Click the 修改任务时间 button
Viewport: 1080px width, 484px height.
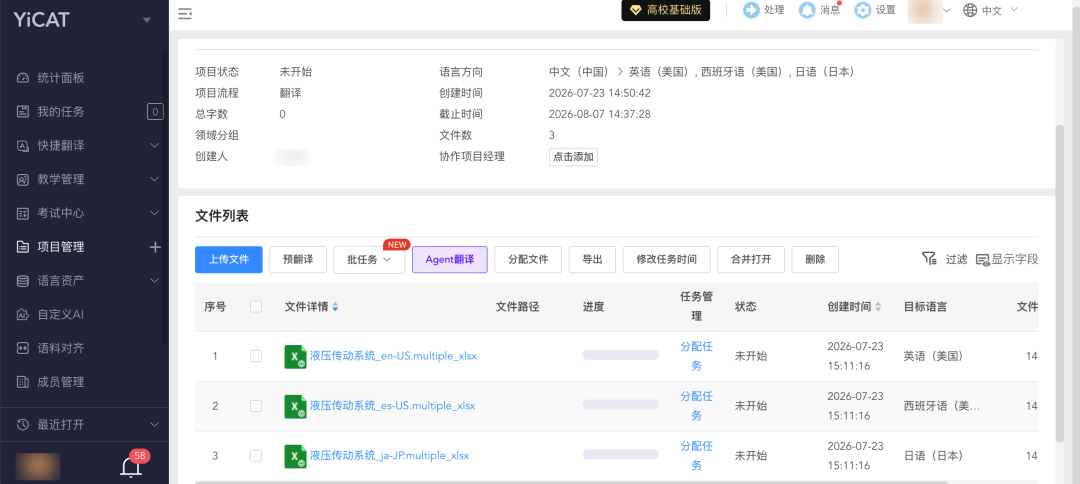click(x=667, y=260)
